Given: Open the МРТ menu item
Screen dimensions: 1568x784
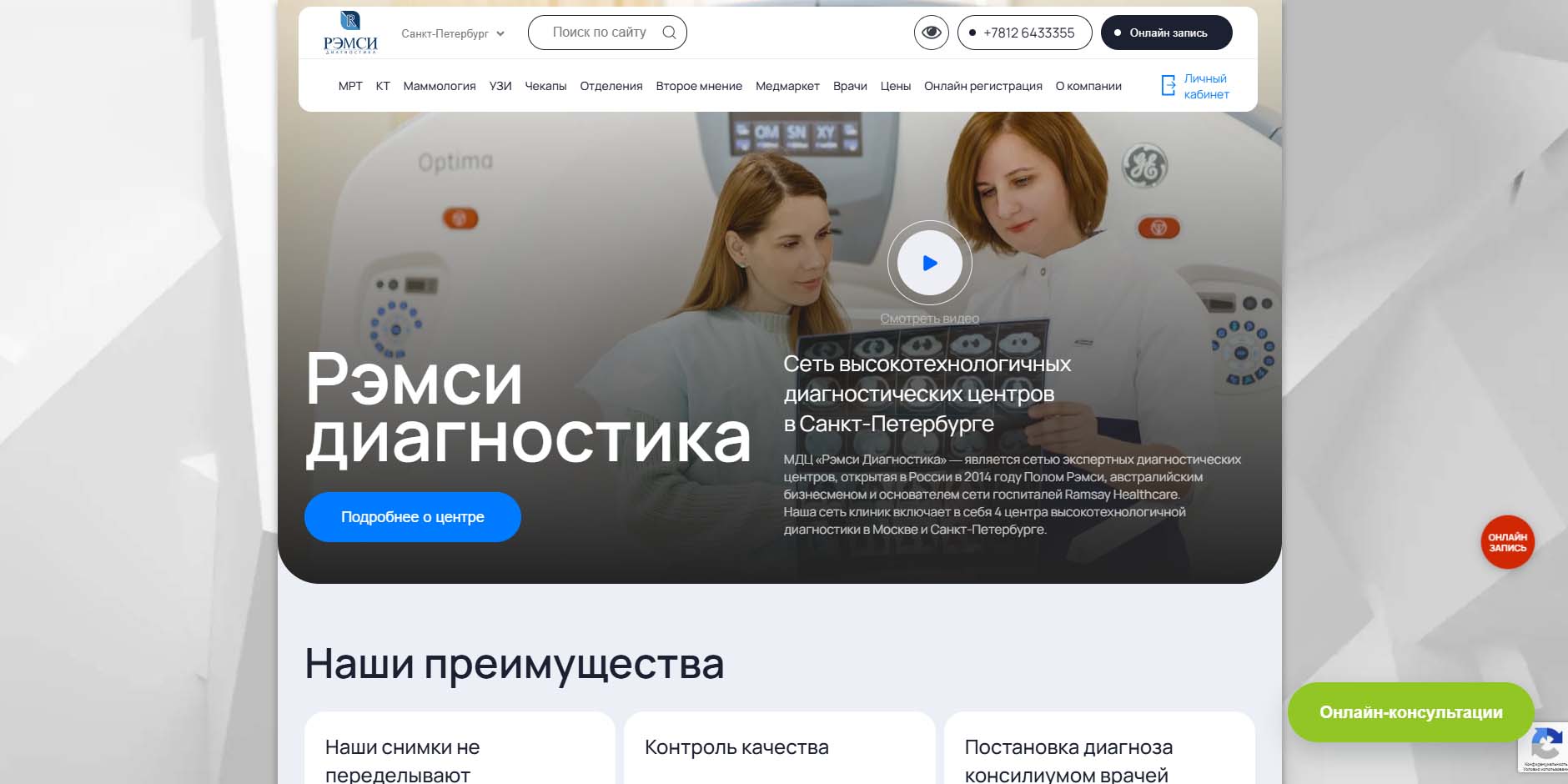Looking at the screenshot, I should tap(350, 86).
